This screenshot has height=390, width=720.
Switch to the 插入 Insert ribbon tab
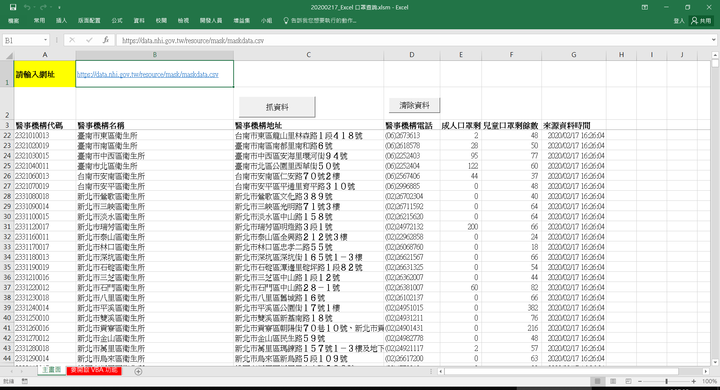[x=61, y=21]
